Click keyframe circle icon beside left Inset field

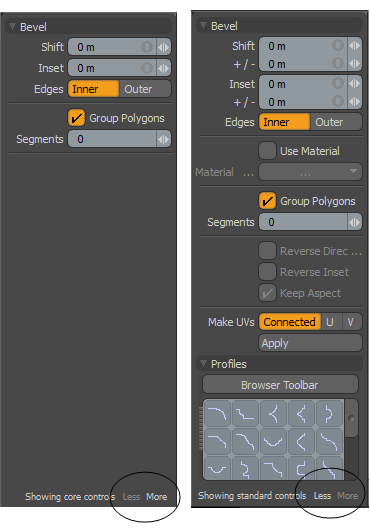point(147,68)
